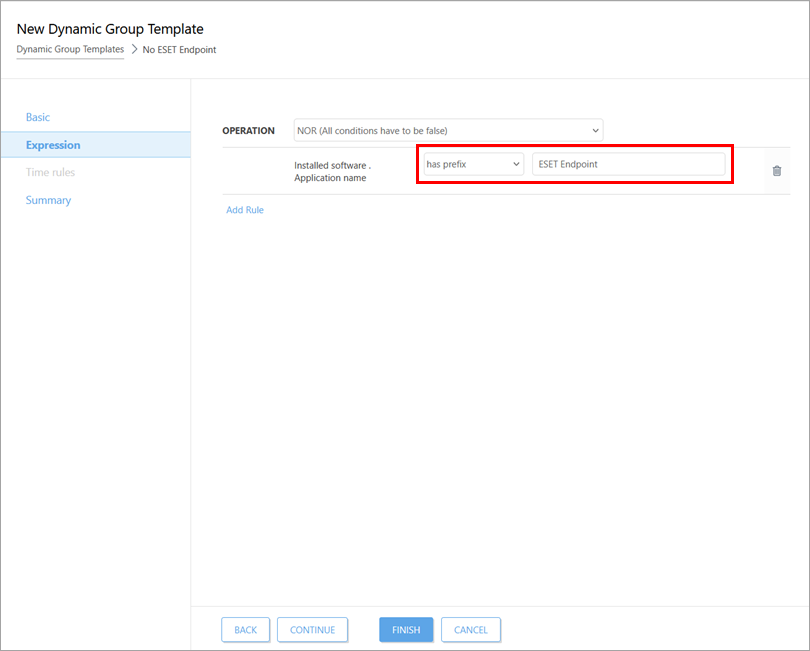Open the Basic section in sidebar
This screenshot has width=810, height=651.
[x=38, y=117]
